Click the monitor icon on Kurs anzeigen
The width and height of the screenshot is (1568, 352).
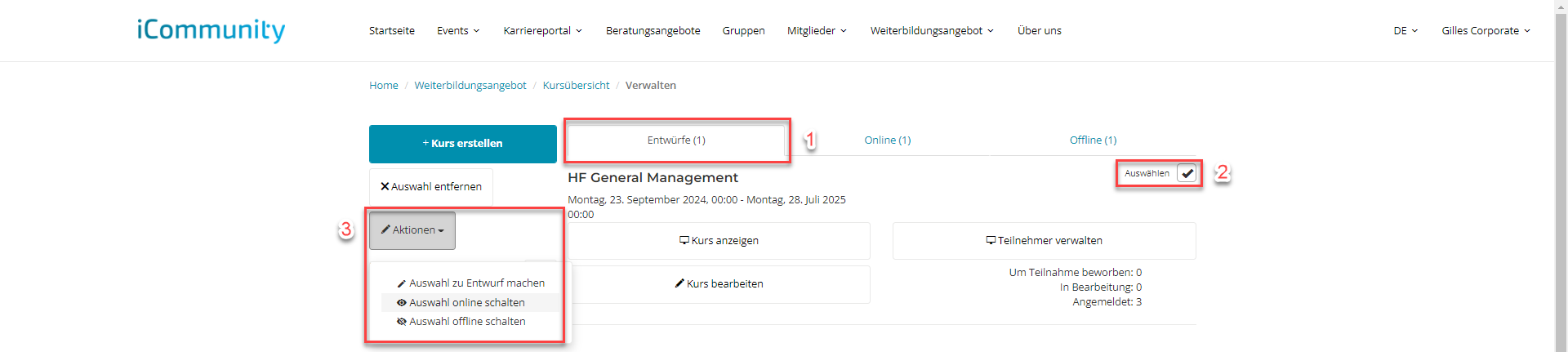[x=684, y=240]
